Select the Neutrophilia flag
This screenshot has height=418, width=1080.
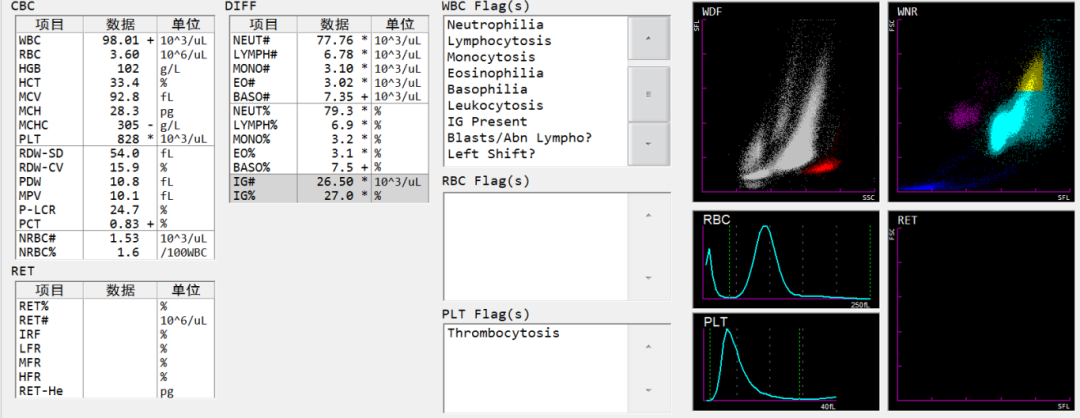(x=495, y=25)
